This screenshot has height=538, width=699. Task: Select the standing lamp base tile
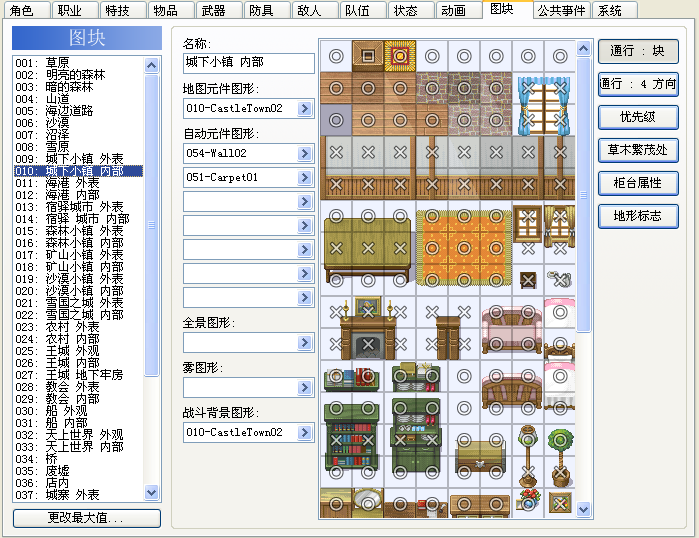(528, 472)
